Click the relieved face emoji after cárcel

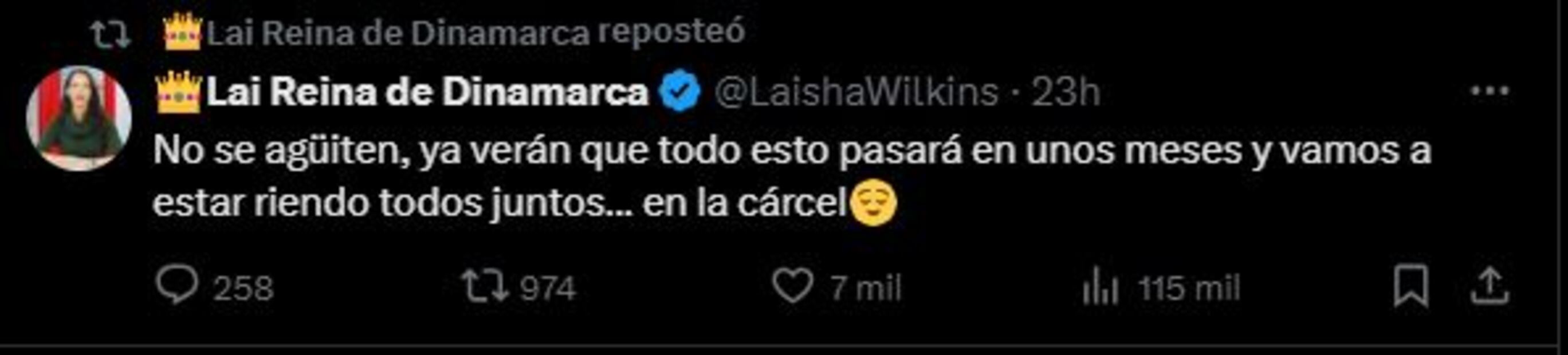click(x=873, y=204)
